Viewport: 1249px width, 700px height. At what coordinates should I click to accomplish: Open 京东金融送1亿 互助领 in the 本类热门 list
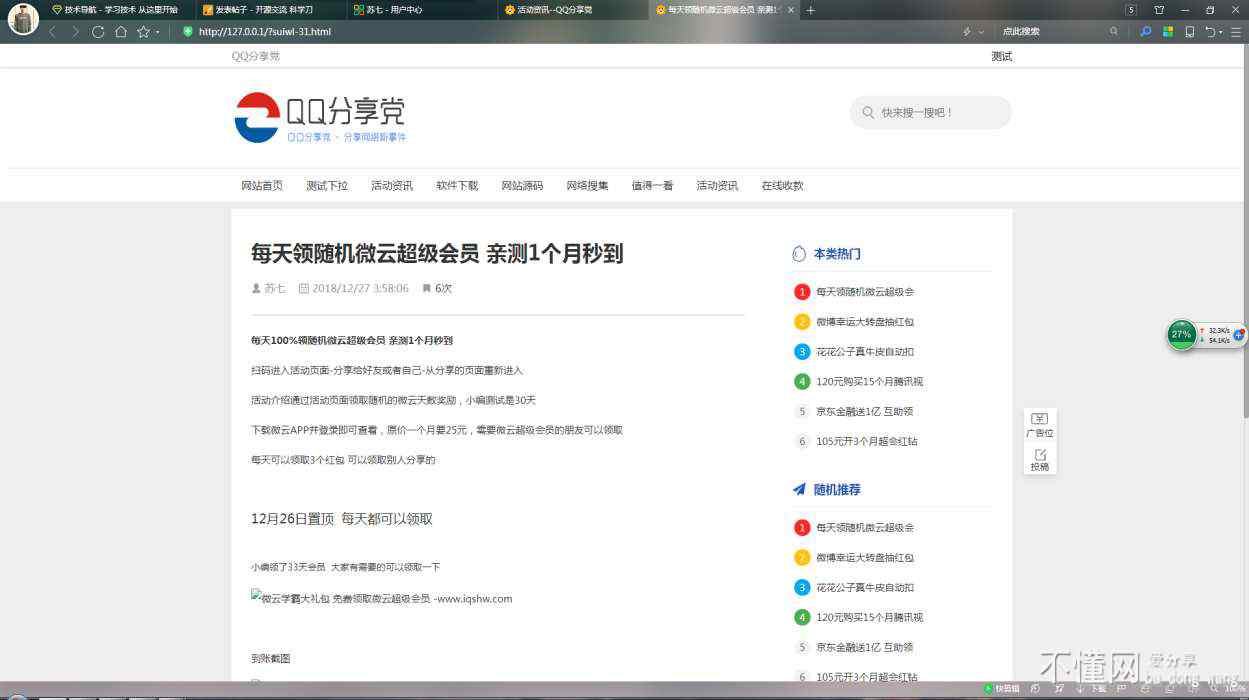click(864, 412)
